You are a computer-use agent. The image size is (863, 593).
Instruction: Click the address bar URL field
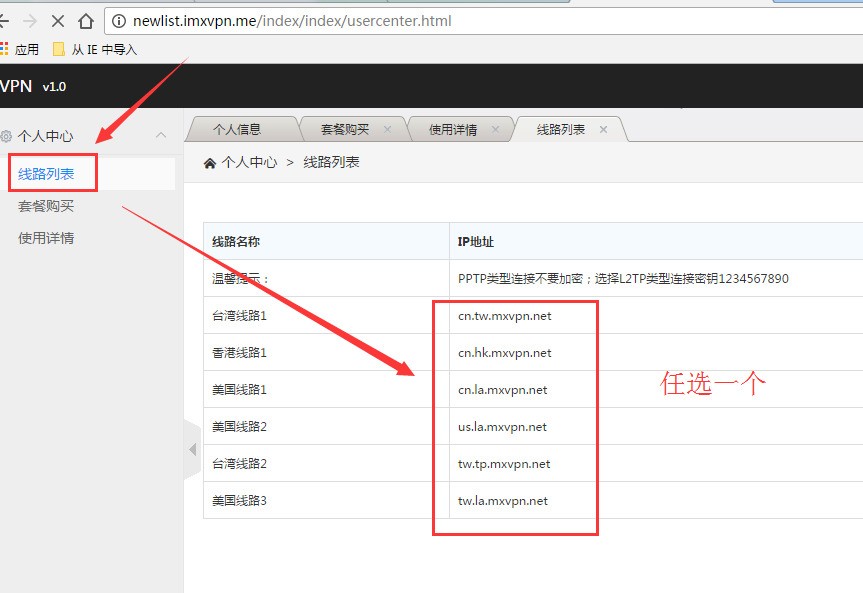click(300, 20)
